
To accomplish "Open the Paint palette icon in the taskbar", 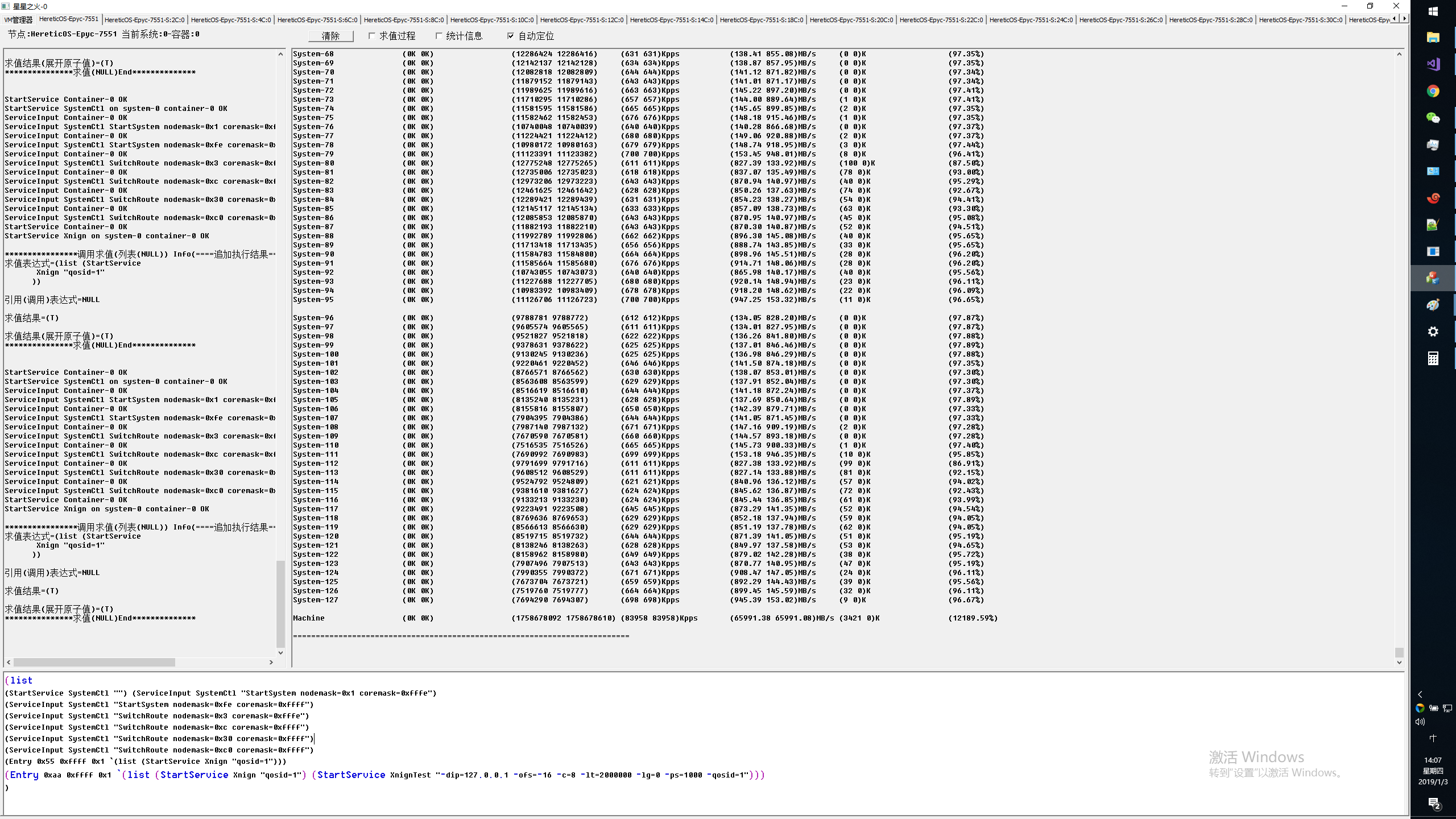I will [1433, 305].
